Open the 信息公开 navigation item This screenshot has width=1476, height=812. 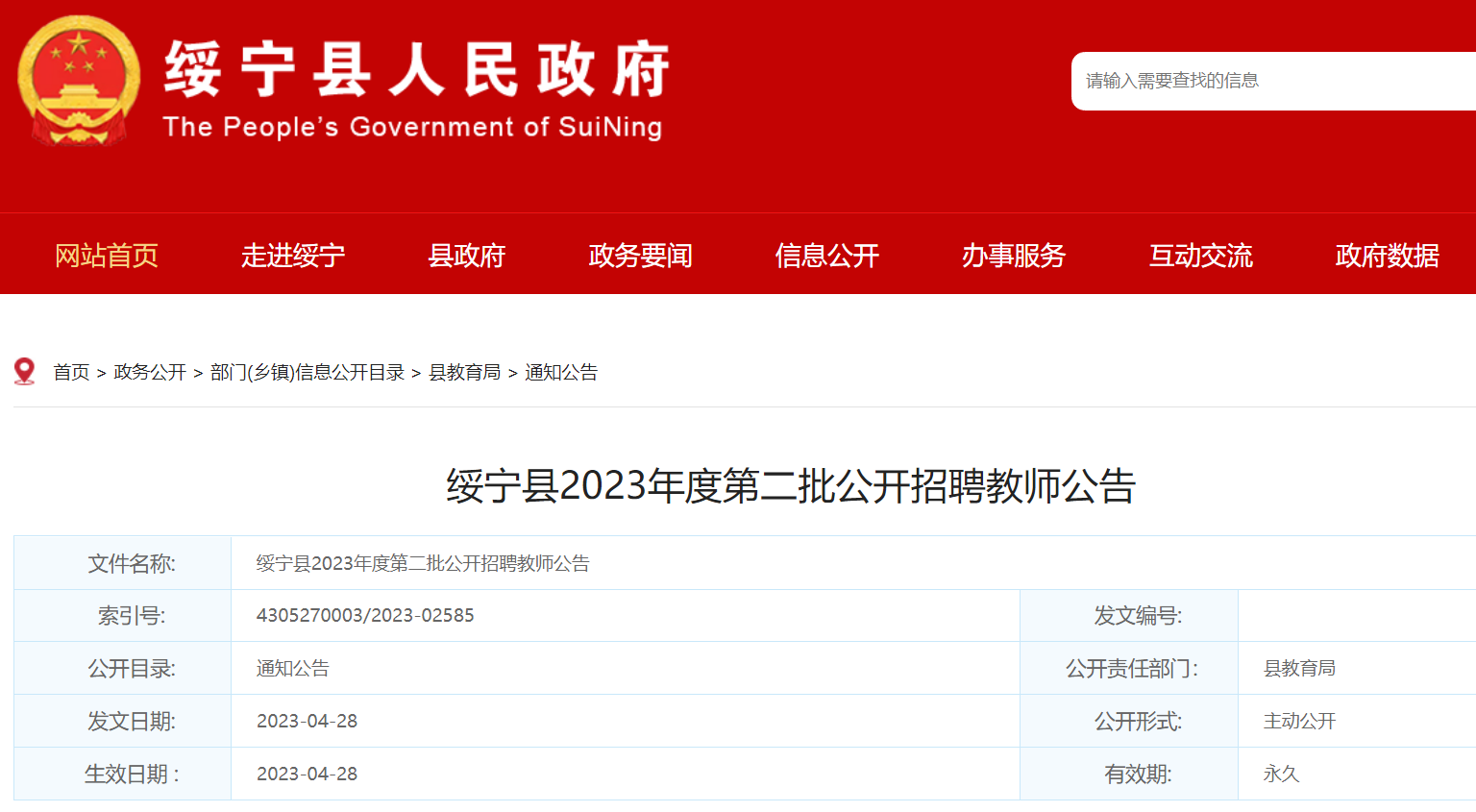pyautogui.click(x=827, y=256)
